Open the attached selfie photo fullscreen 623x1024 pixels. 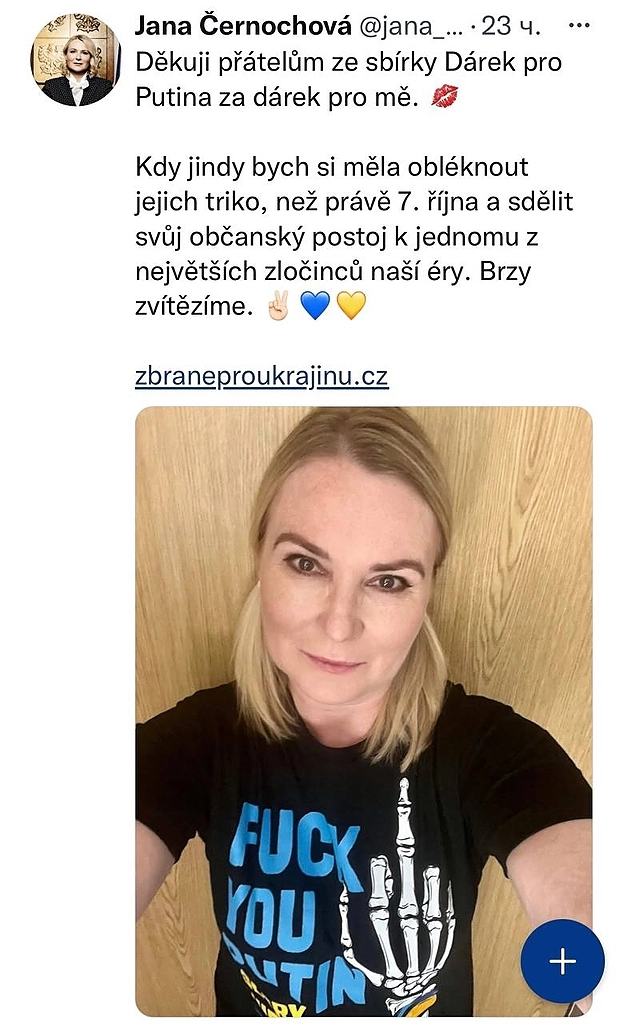coord(364,711)
